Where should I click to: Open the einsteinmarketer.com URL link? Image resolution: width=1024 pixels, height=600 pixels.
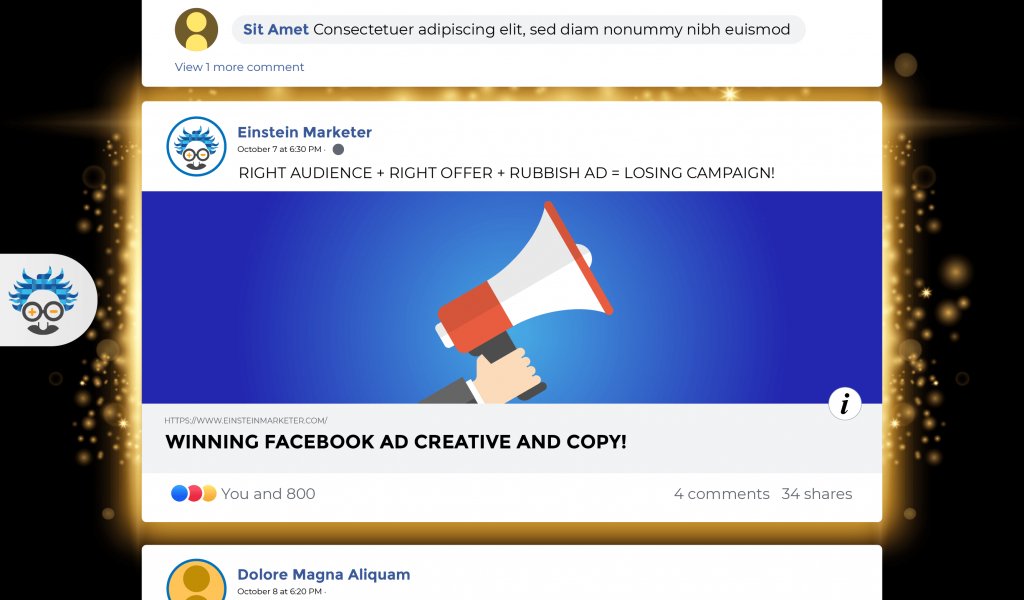[247, 420]
